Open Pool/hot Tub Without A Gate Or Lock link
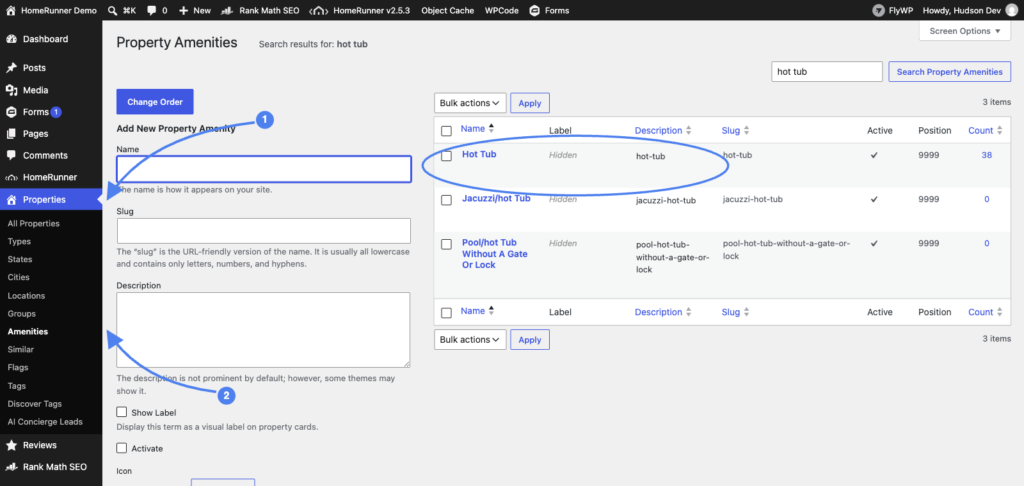The height and width of the screenshot is (486, 1024). 494,254
